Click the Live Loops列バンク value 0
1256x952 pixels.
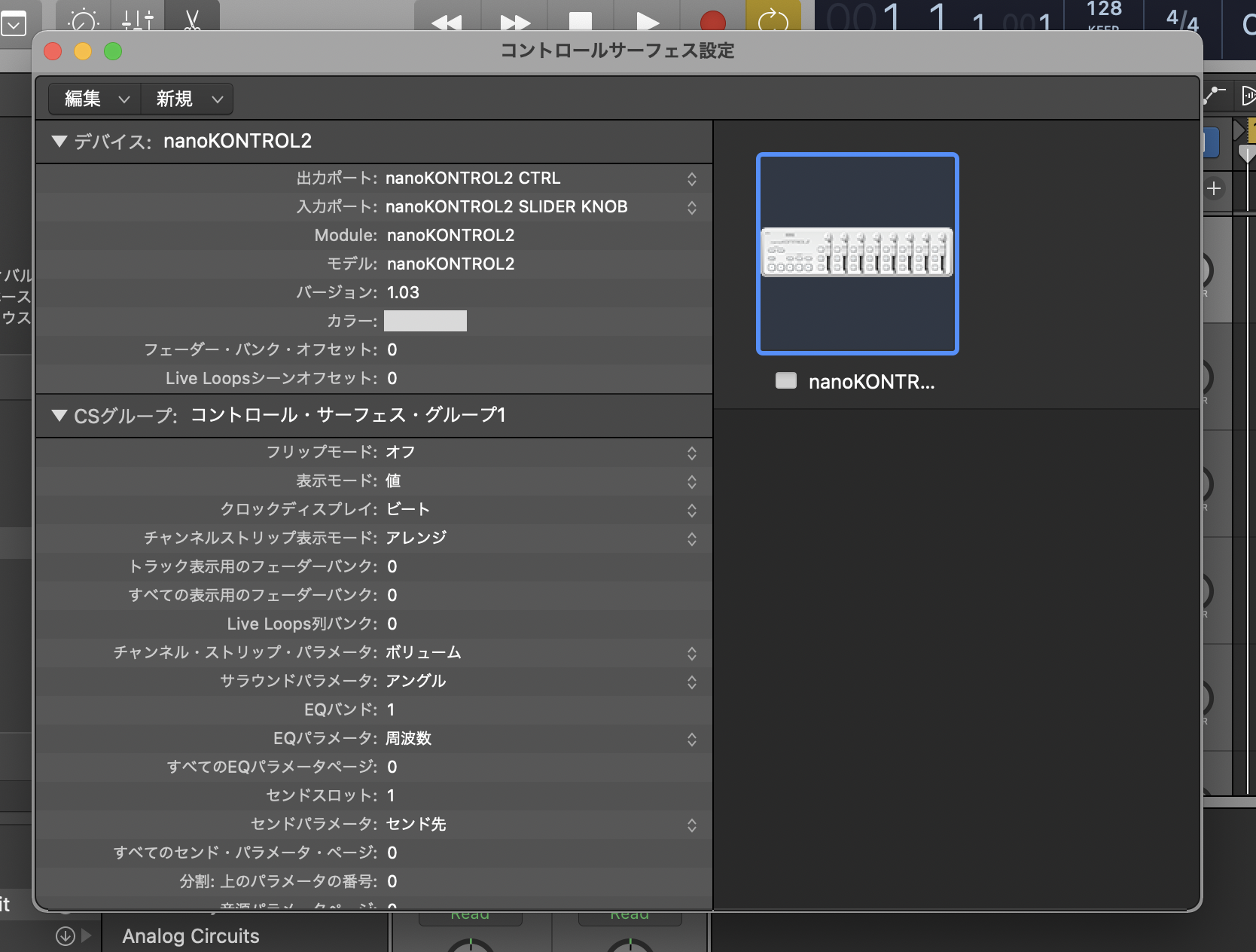[392, 624]
